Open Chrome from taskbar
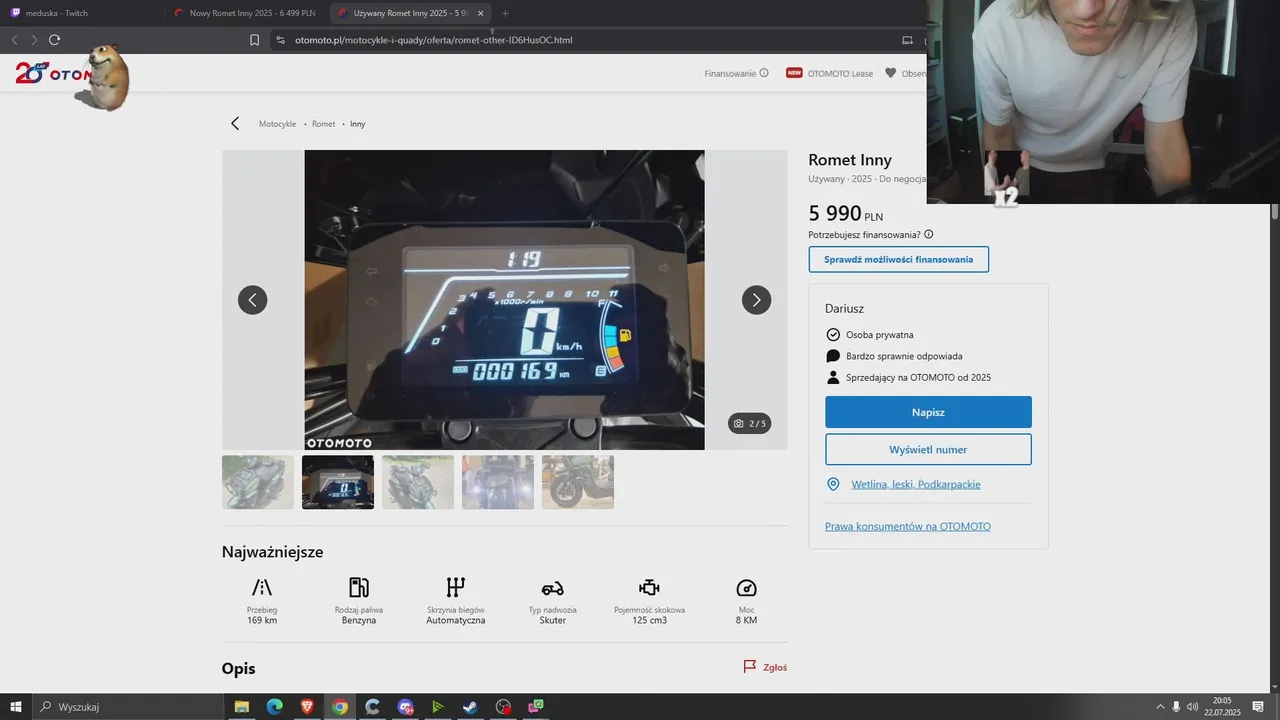This screenshot has height=720, width=1280. [340, 707]
